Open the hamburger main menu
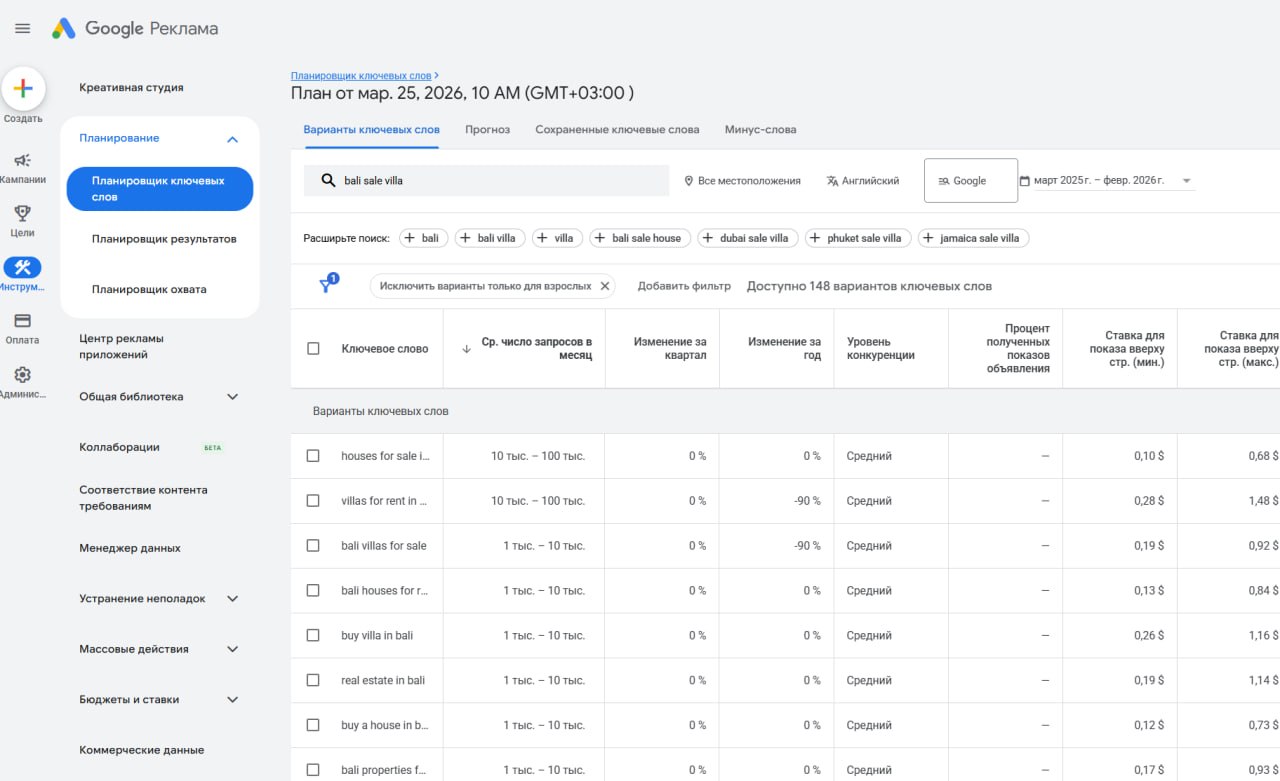Screen dimensions: 1280x781 (22, 28)
